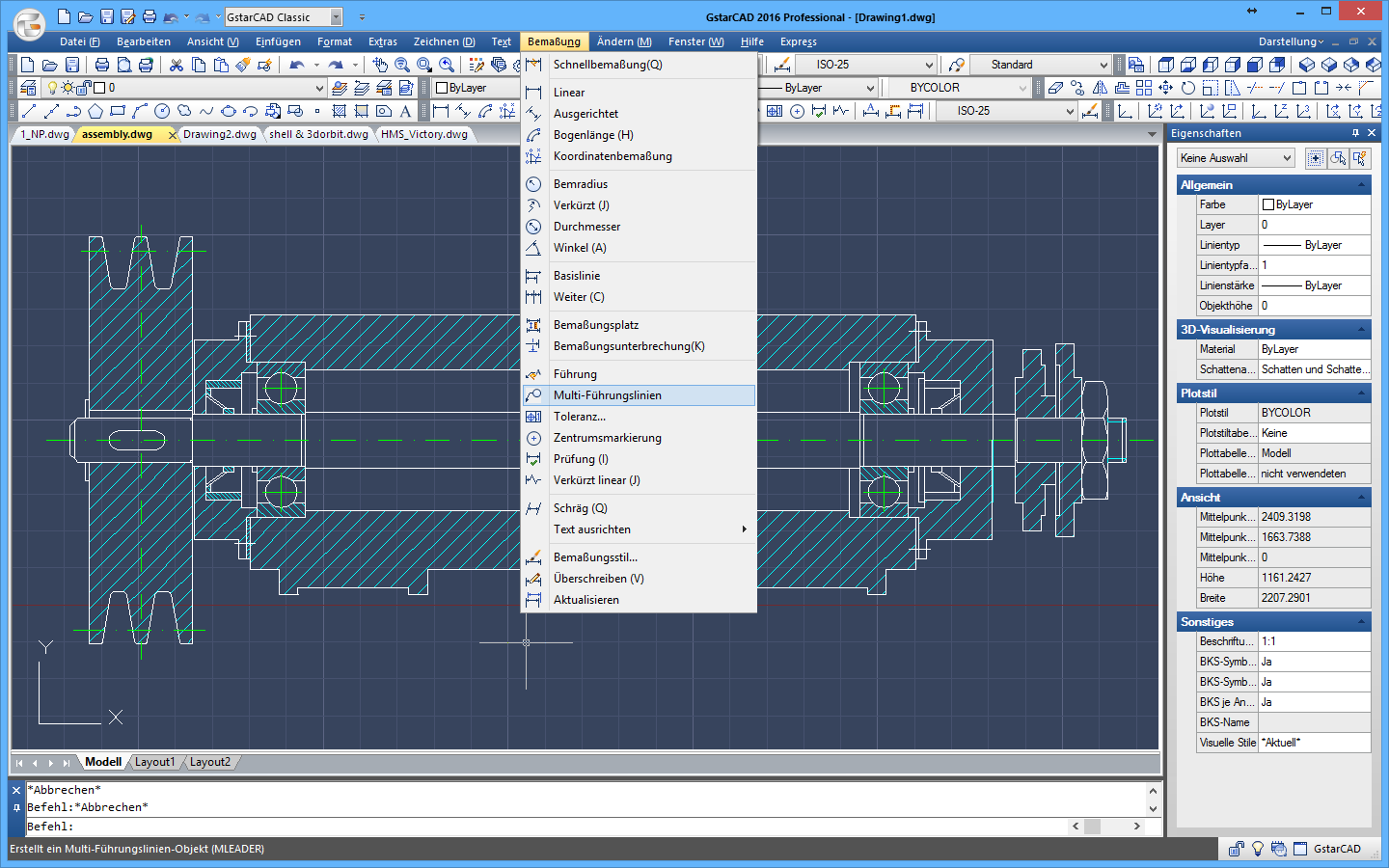The image size is (1389, 868).
Task: Open the Zeichnen menu
Action: [x=444, y=41]
